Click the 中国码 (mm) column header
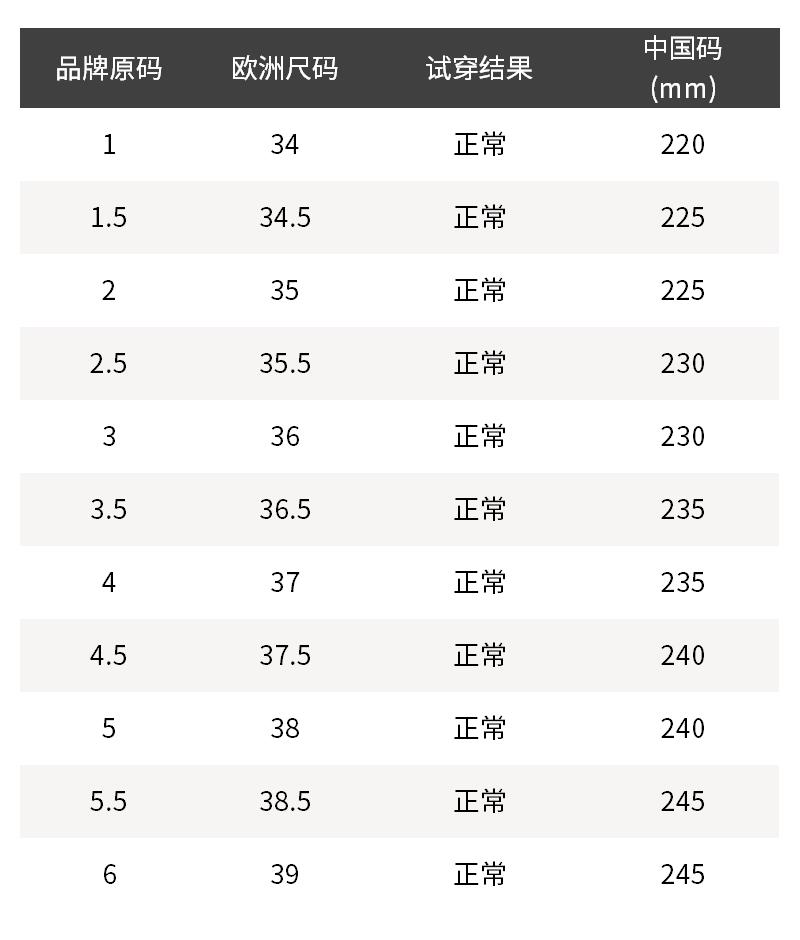 pyautogui.click(x=682, y=68)
